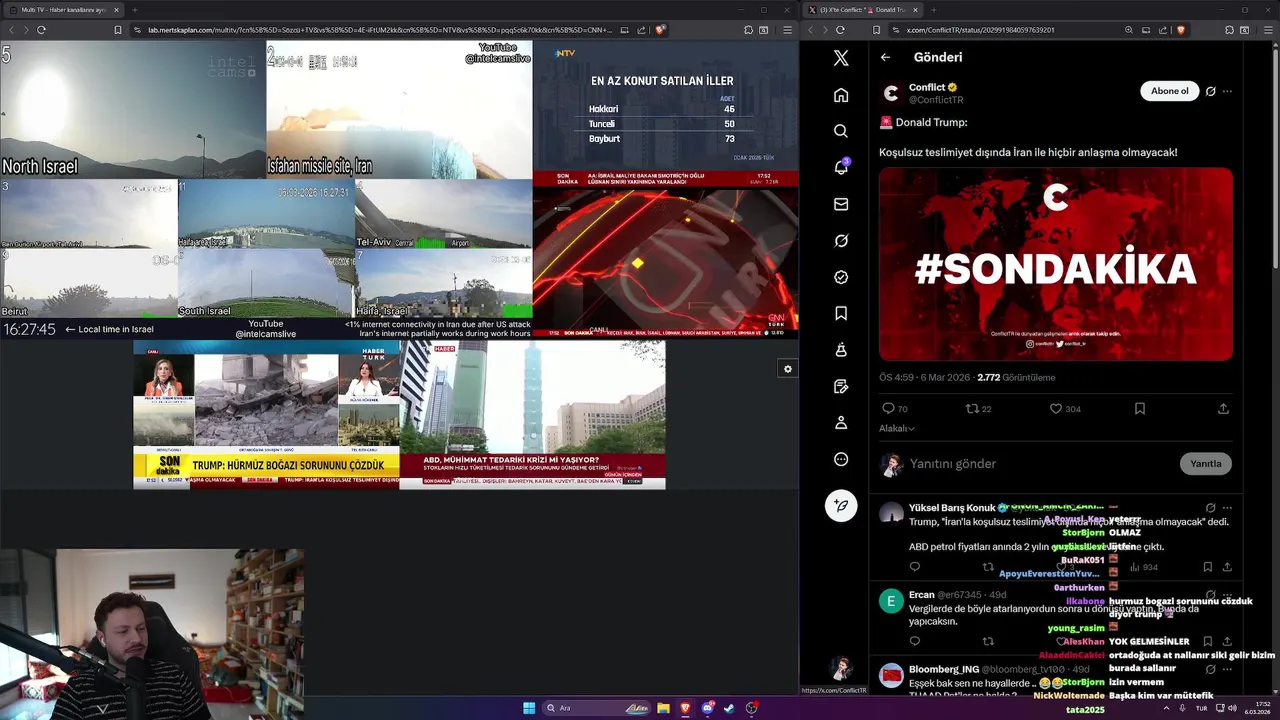Expand the Alakalı replies sort dropdown

coord(897,428)
